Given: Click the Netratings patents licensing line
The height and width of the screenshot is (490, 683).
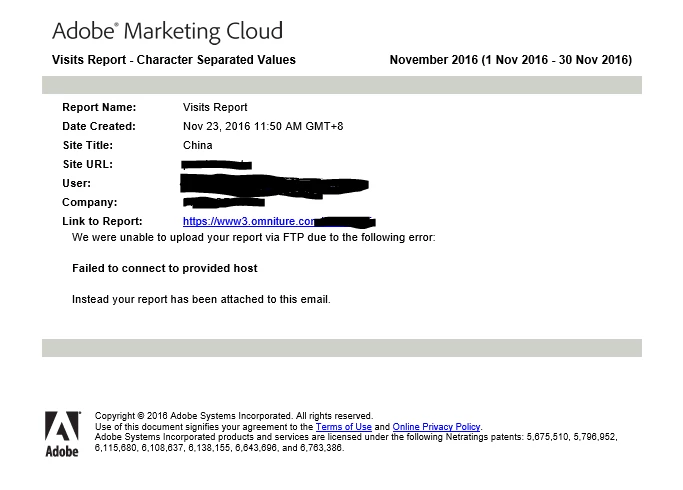Looking at the screenshot, I should (356, 437).
